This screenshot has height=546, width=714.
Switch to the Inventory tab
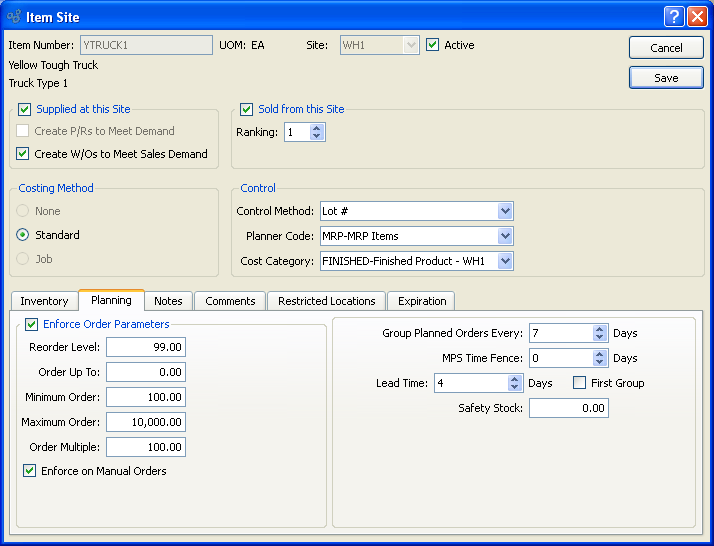pyautogui.click(x=45, y=301)
